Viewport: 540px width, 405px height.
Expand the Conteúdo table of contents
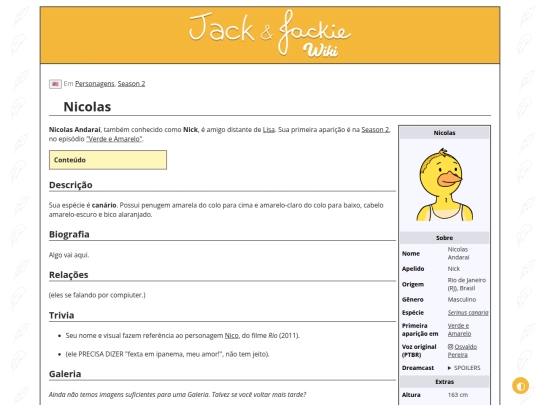coord(108,160)
